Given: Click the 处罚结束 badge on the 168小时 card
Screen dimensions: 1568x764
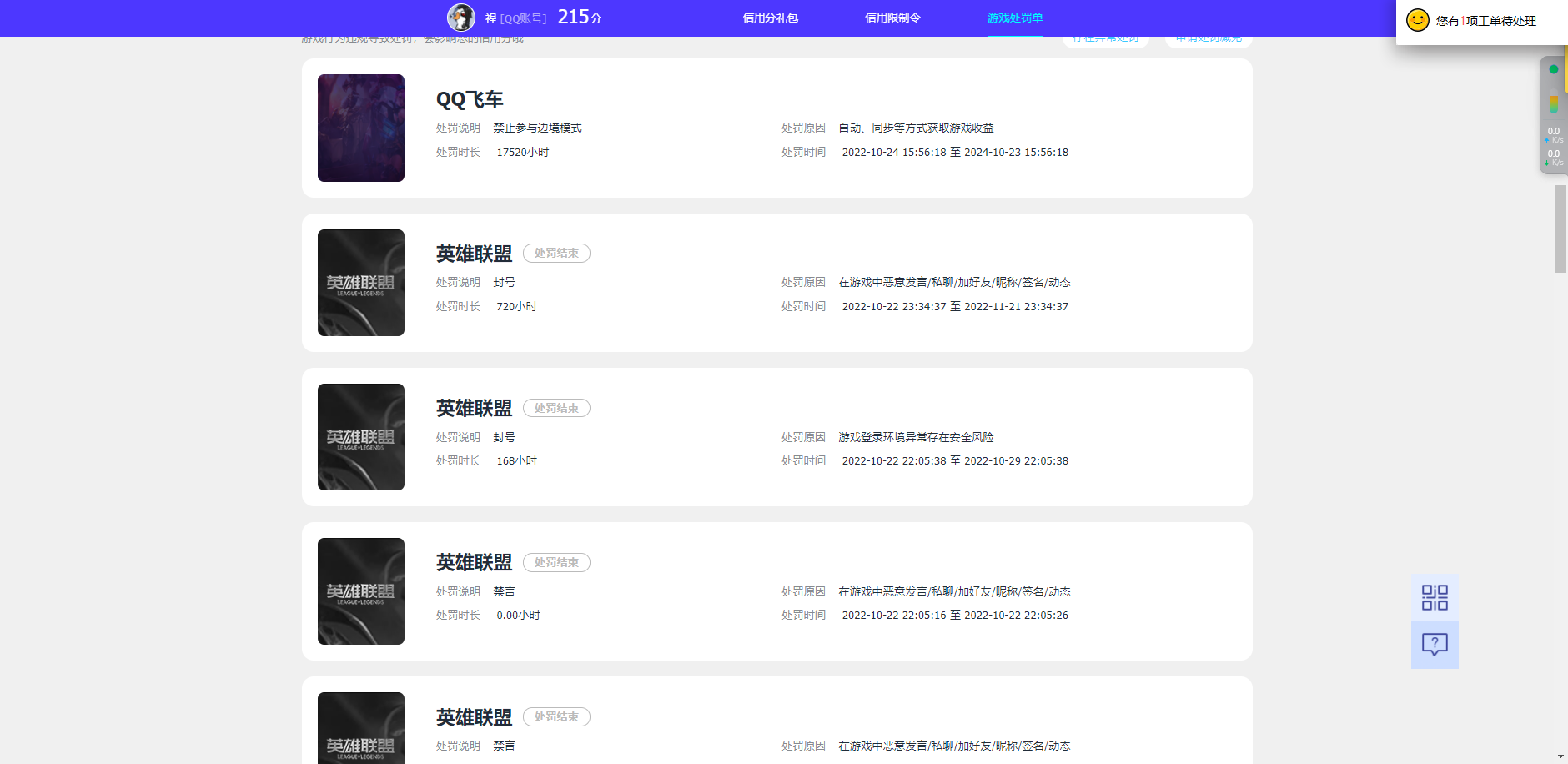Looking at the screenshot, I should [556, 408].
